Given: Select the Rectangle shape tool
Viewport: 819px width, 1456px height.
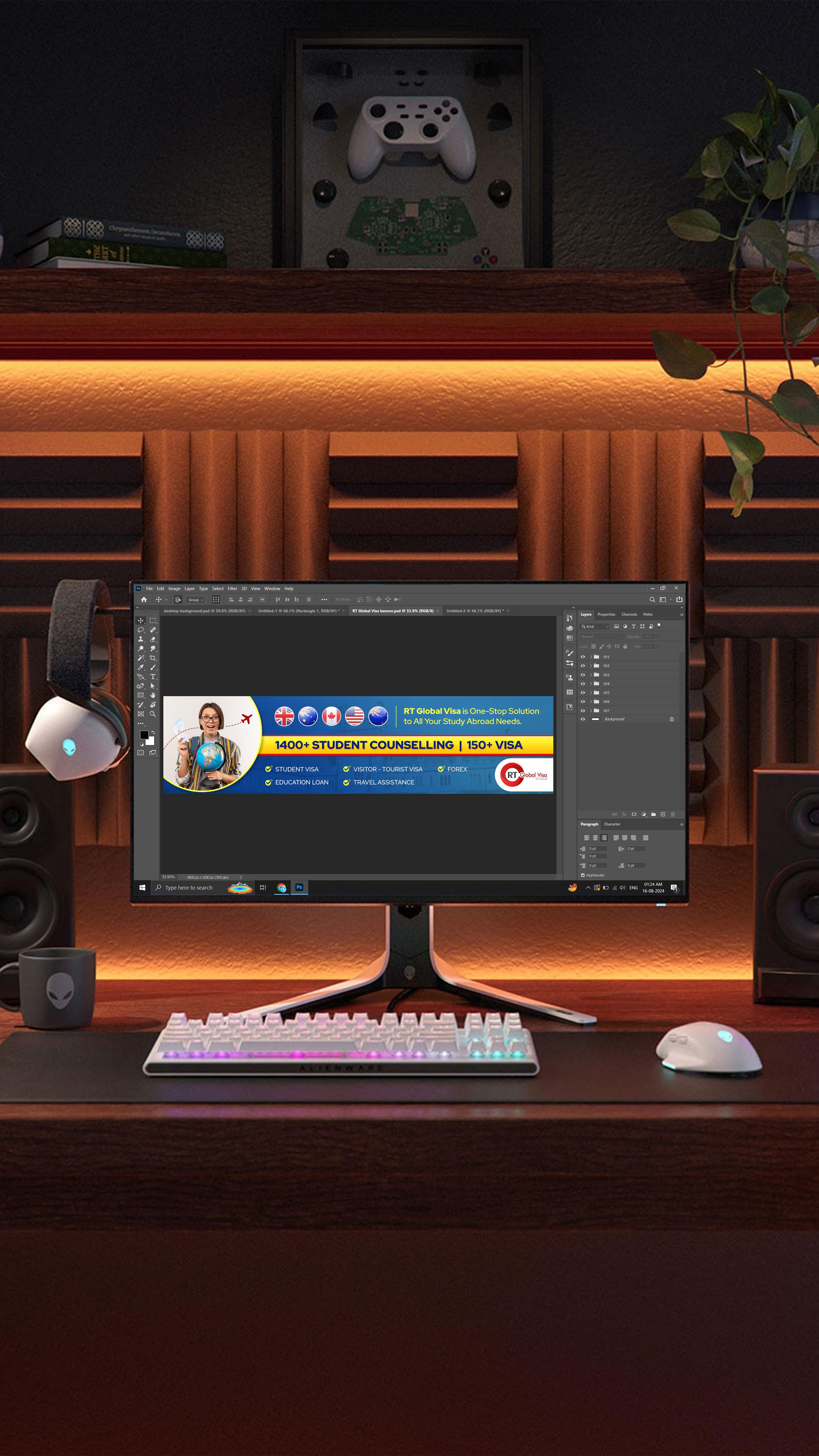Looking at the screenshot, I should click(141, 695).
